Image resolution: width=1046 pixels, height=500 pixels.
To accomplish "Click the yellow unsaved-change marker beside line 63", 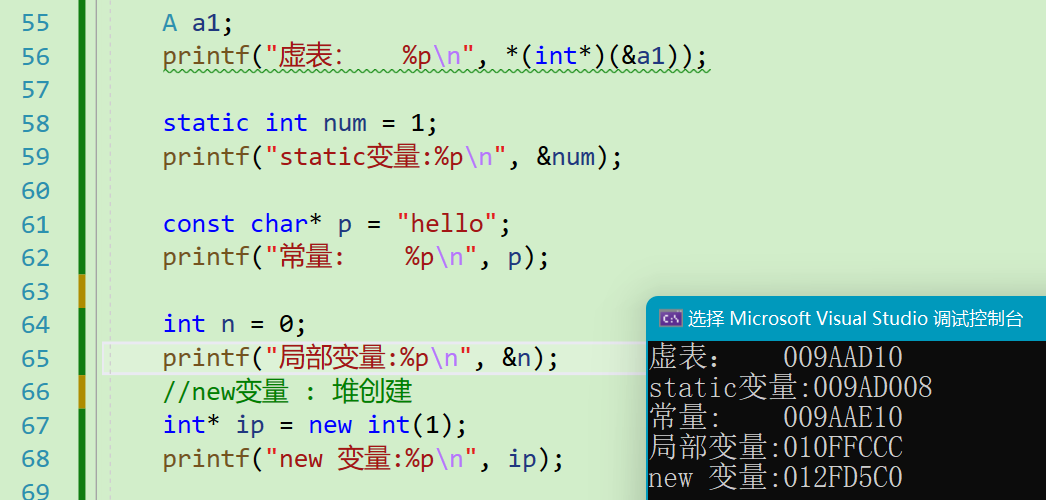I will 82,291.
